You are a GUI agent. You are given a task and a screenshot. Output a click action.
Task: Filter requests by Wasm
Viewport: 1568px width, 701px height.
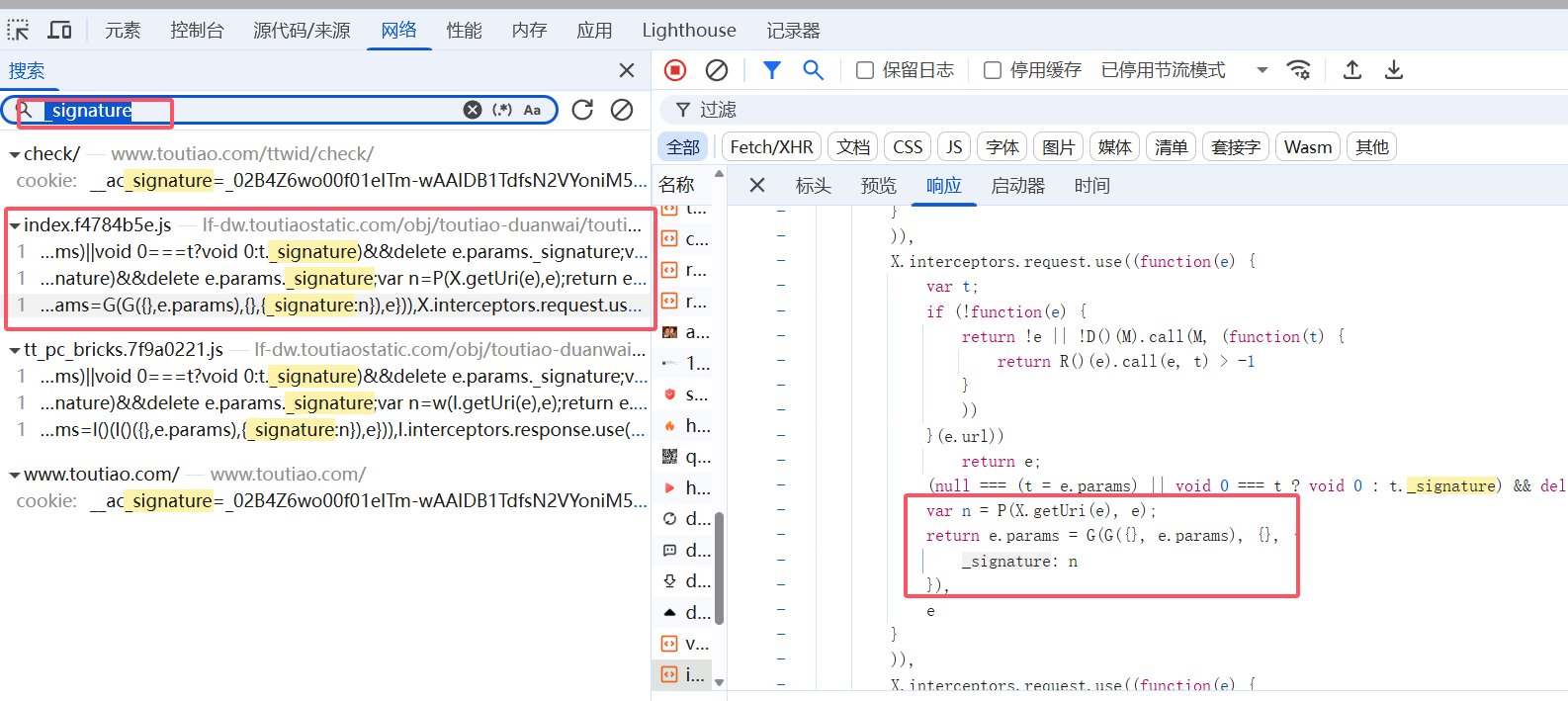click(x=1308, y=147)
